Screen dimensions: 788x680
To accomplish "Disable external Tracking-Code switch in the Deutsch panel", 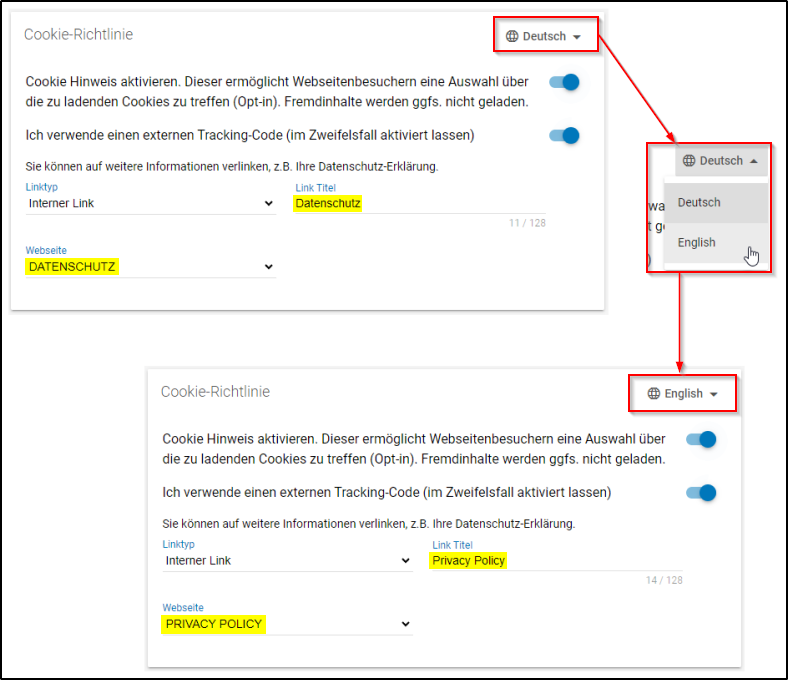I will point(564,135).
